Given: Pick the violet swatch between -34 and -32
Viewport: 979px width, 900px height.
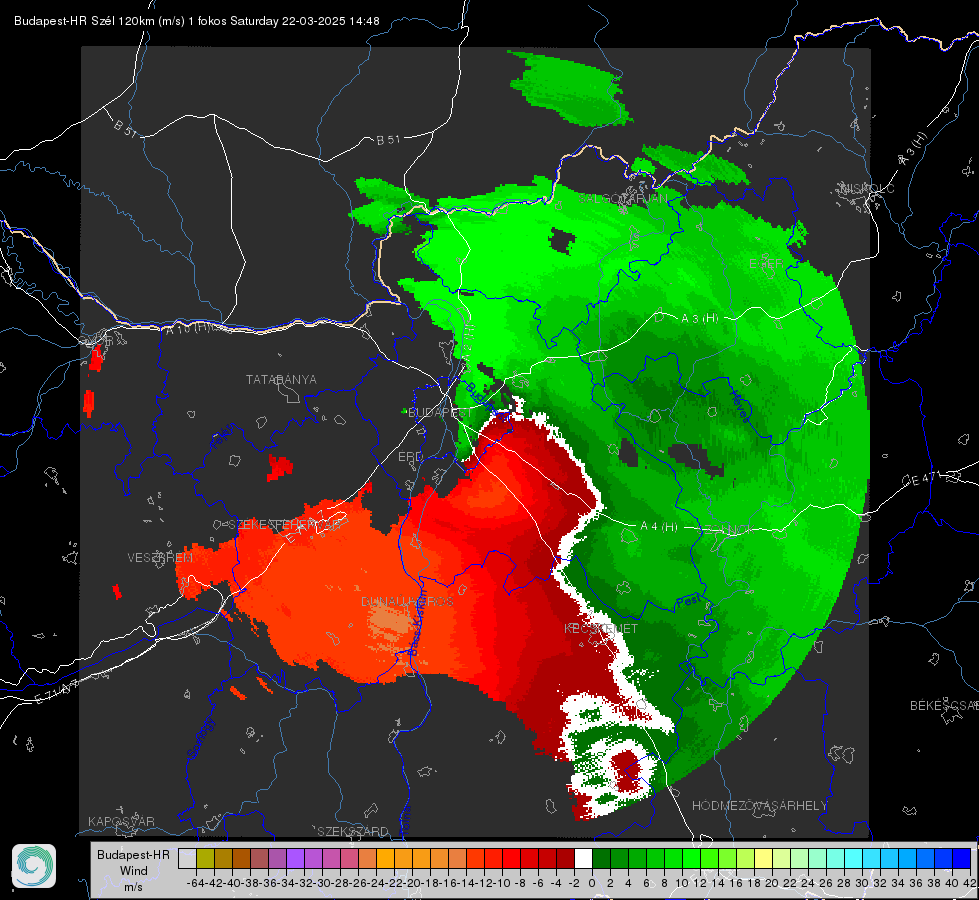Looking at the screenshot, I should pos(295,858).
